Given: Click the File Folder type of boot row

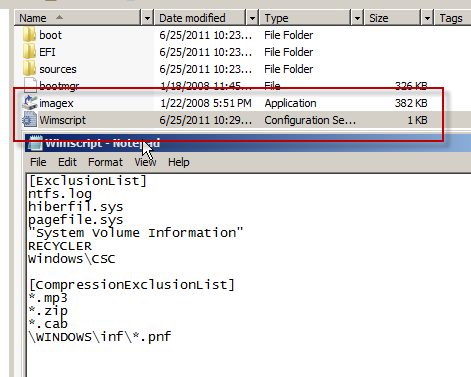Looking at the screenshot, I should click(x=289, y=35).
